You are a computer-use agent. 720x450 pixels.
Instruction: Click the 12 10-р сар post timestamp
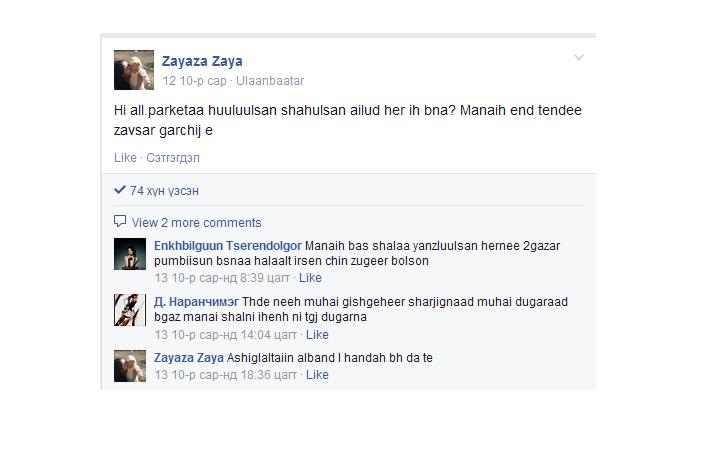pyautogui.click(x=194, y=81)
